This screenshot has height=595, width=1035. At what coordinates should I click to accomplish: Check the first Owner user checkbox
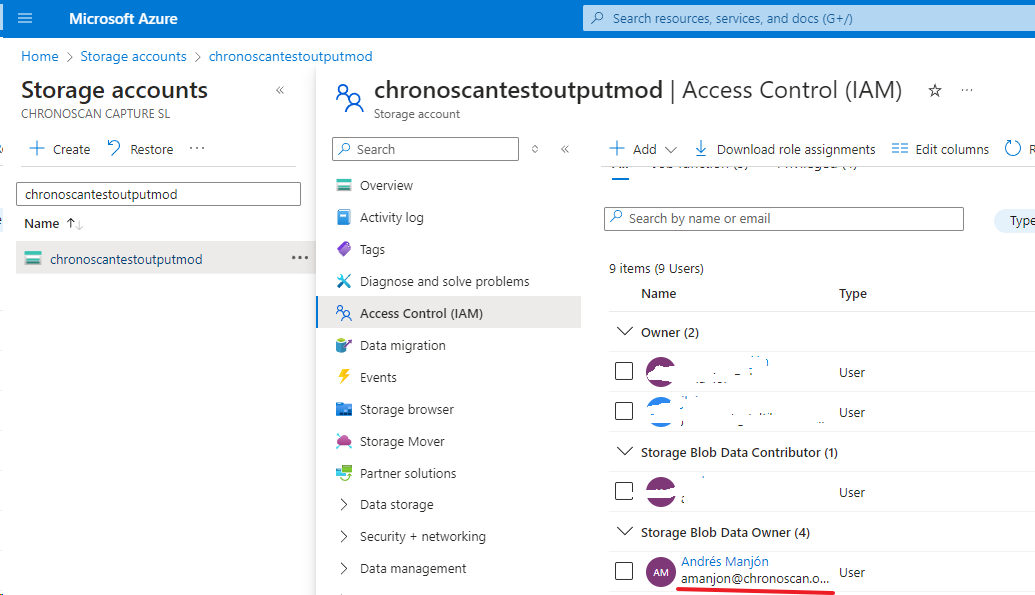624,371
